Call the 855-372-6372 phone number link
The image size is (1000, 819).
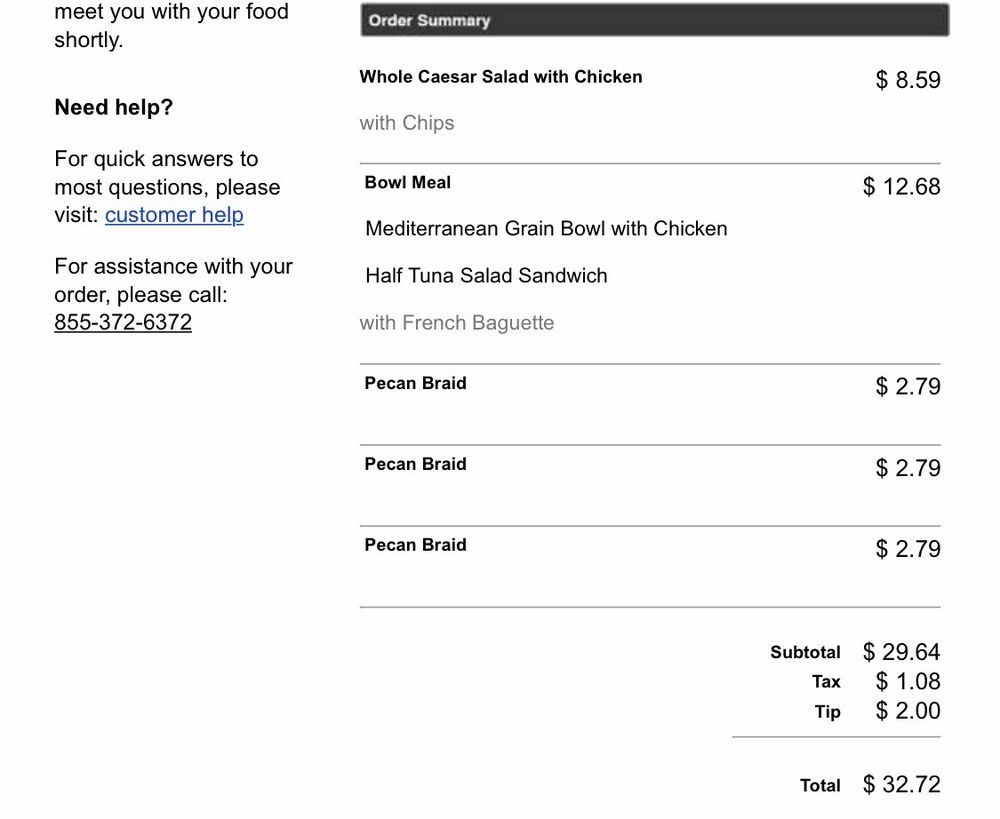pyautogui.click(x=123, y=322)
